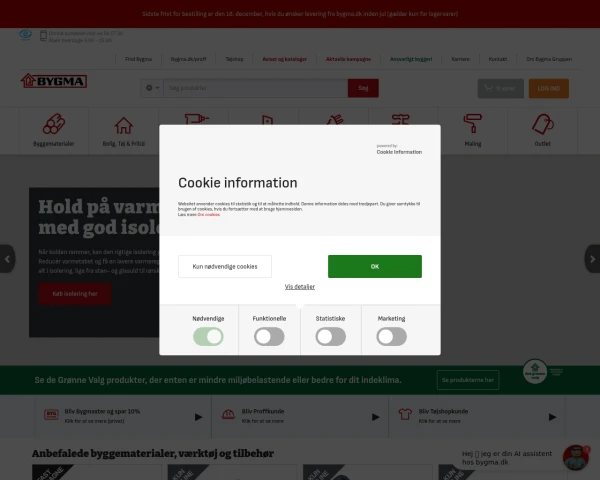Click the accessibility eye icon

pyautogui.click(x=26, y=35)
